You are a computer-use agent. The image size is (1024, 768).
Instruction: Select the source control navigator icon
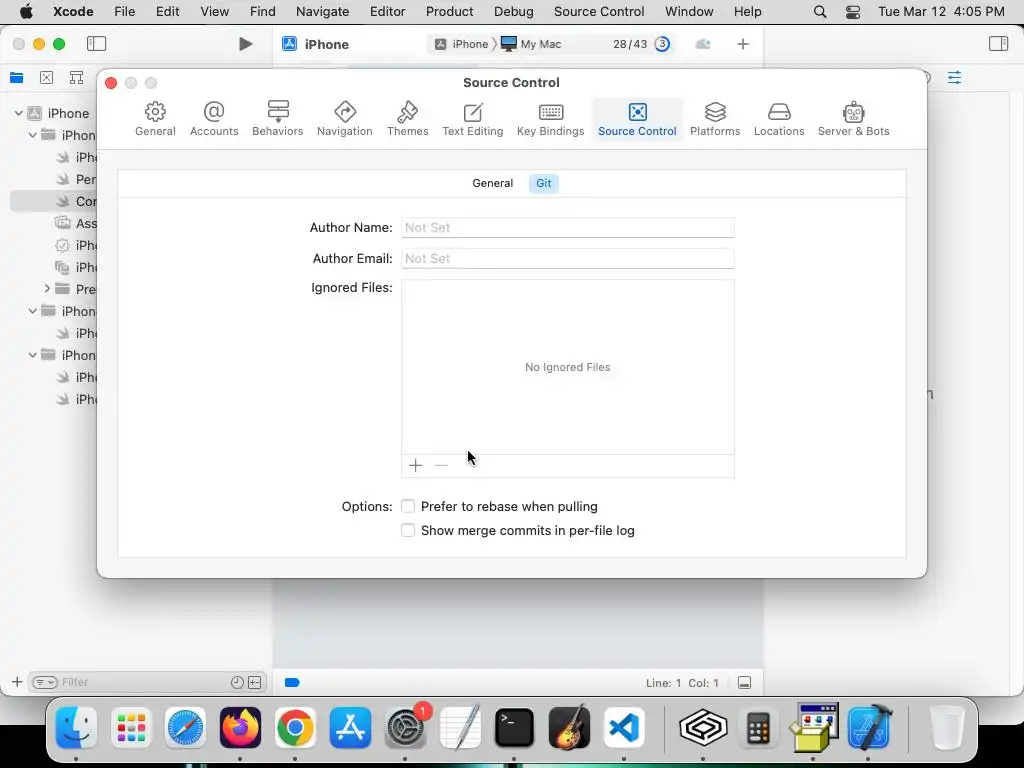coord(46,78)
